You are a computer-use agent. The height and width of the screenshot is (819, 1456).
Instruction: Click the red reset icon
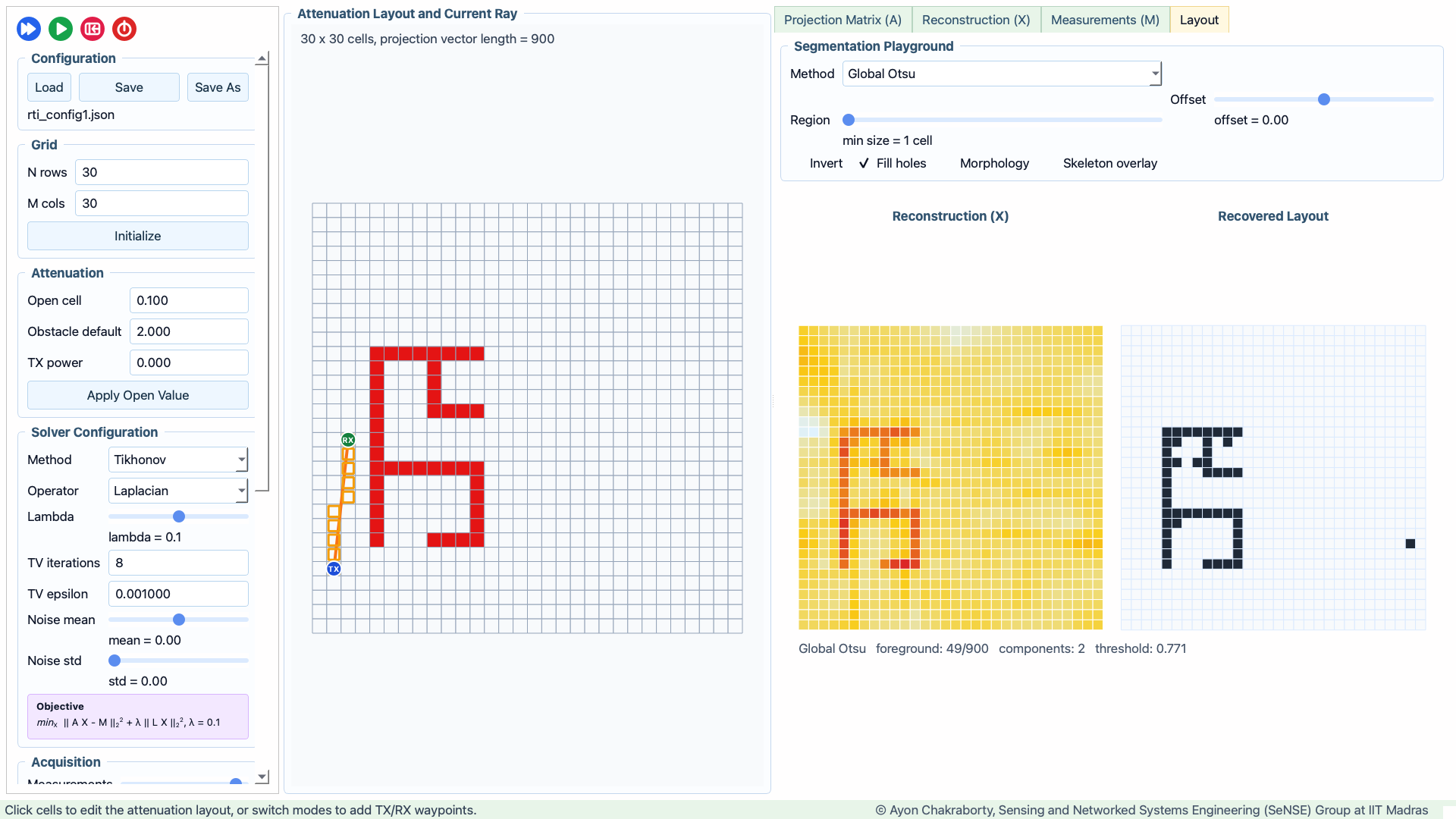coord(93,29)
